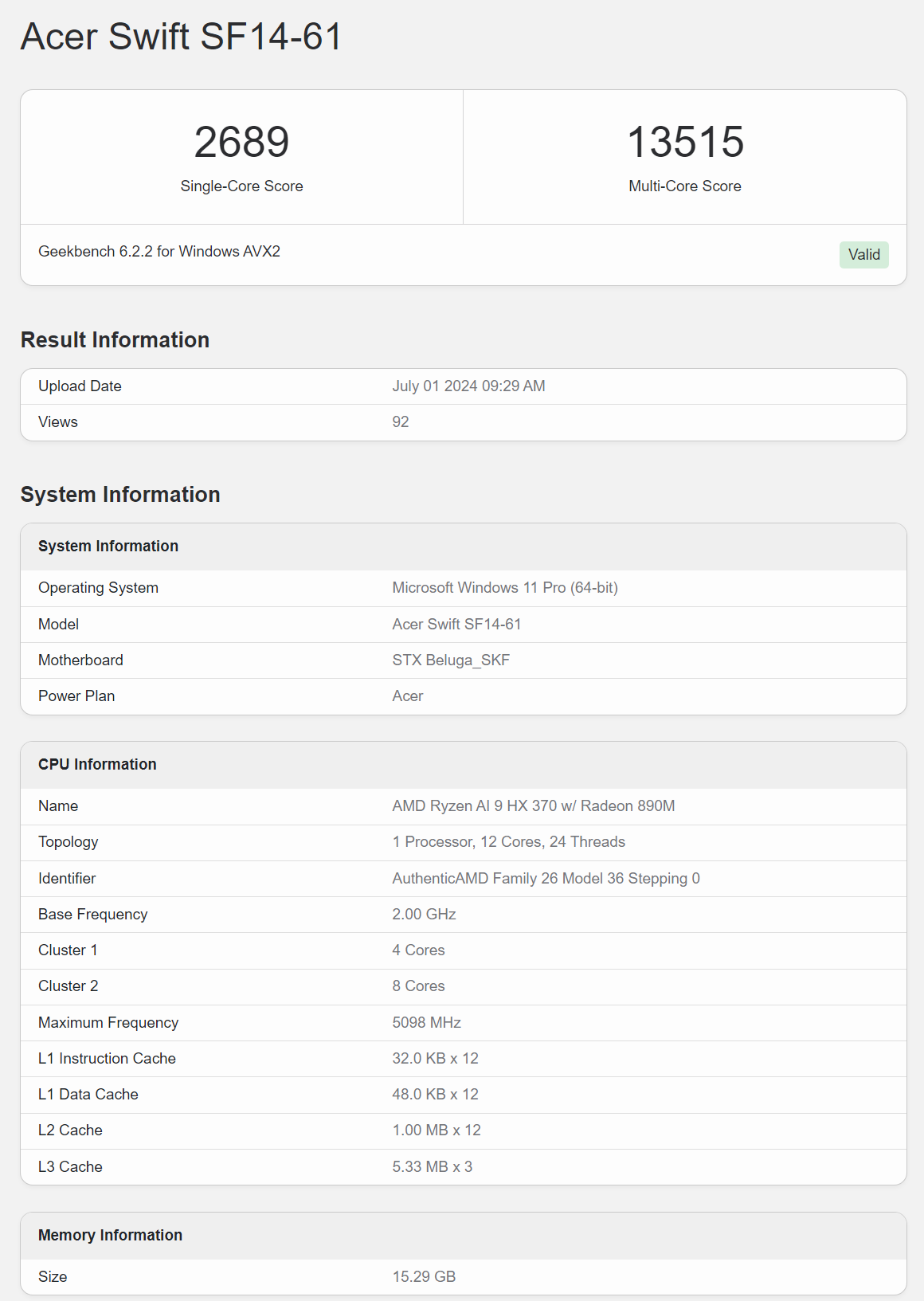Click the Topology value with 12 Cores

click(x=508, y=842)
